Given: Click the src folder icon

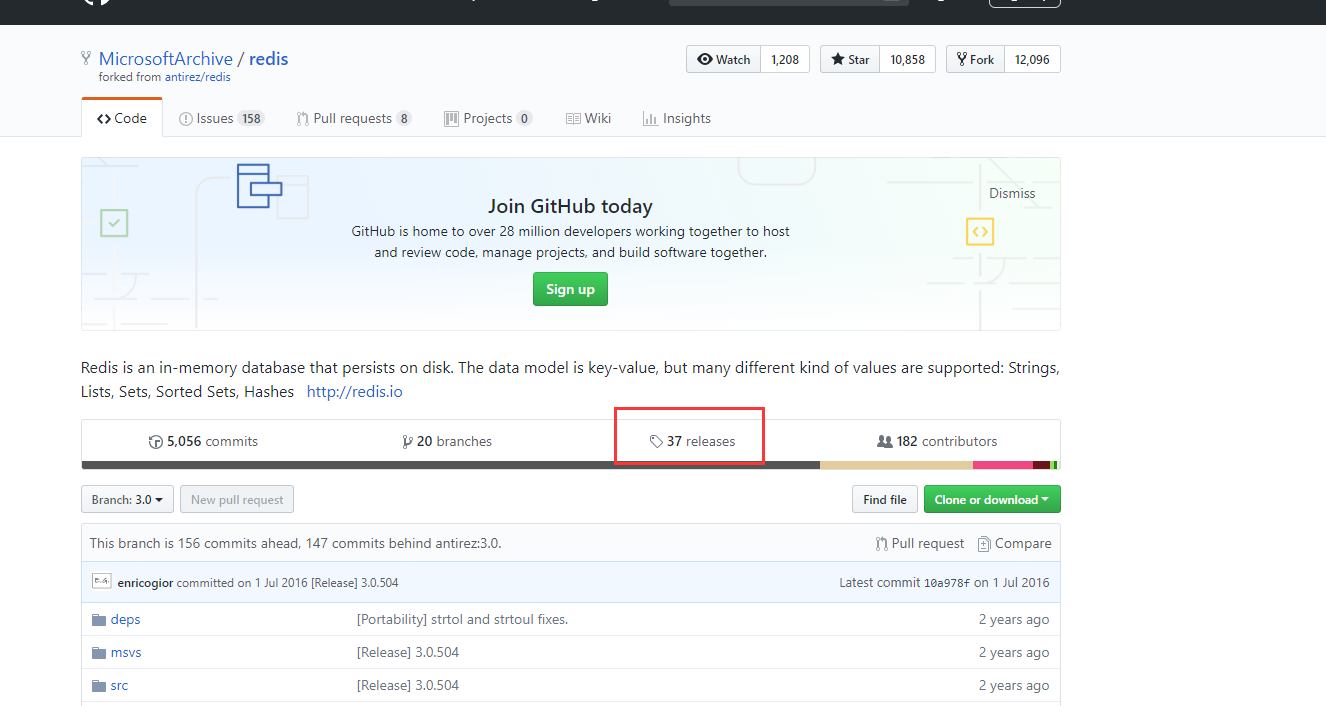Looking at the screenshot, I should click(99, 685).
